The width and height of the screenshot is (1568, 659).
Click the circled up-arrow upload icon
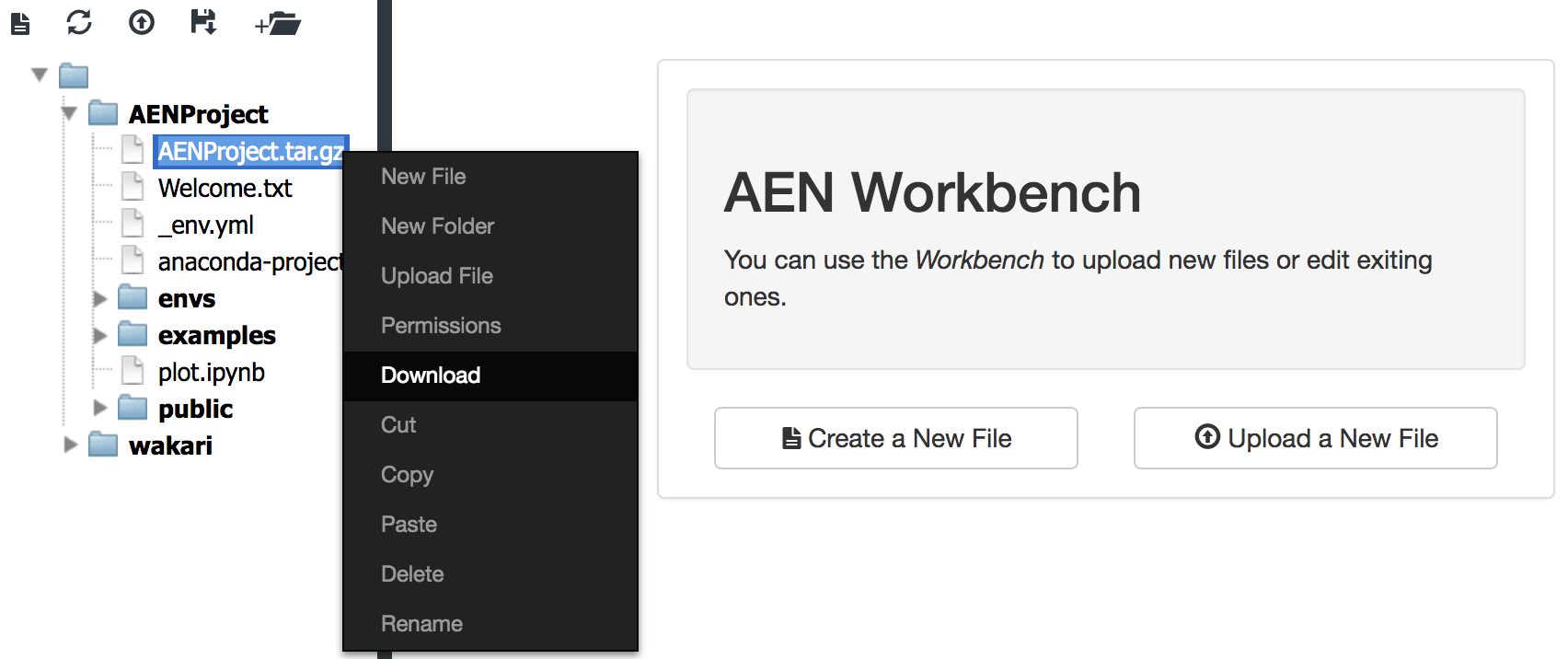(x=142, y=22)
